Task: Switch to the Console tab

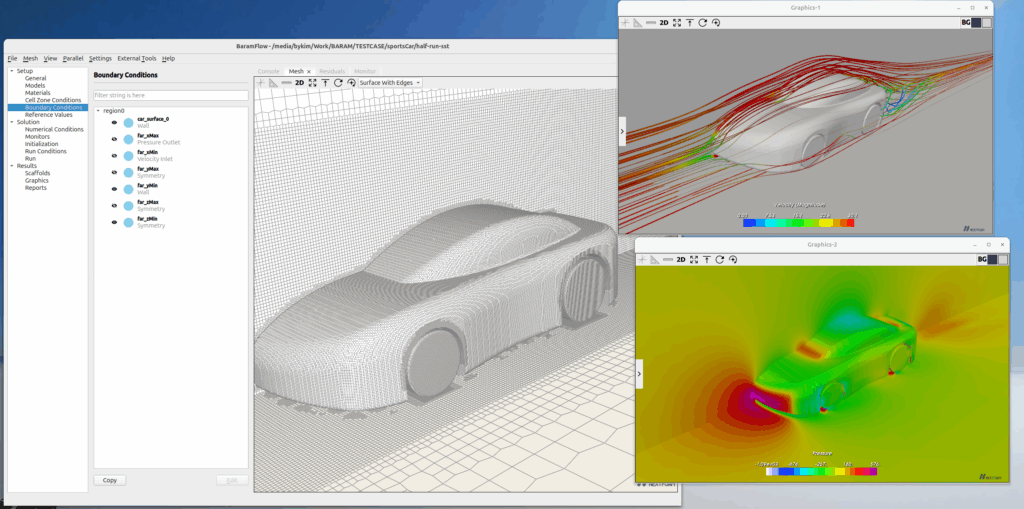Action: (x=268, y=71)
